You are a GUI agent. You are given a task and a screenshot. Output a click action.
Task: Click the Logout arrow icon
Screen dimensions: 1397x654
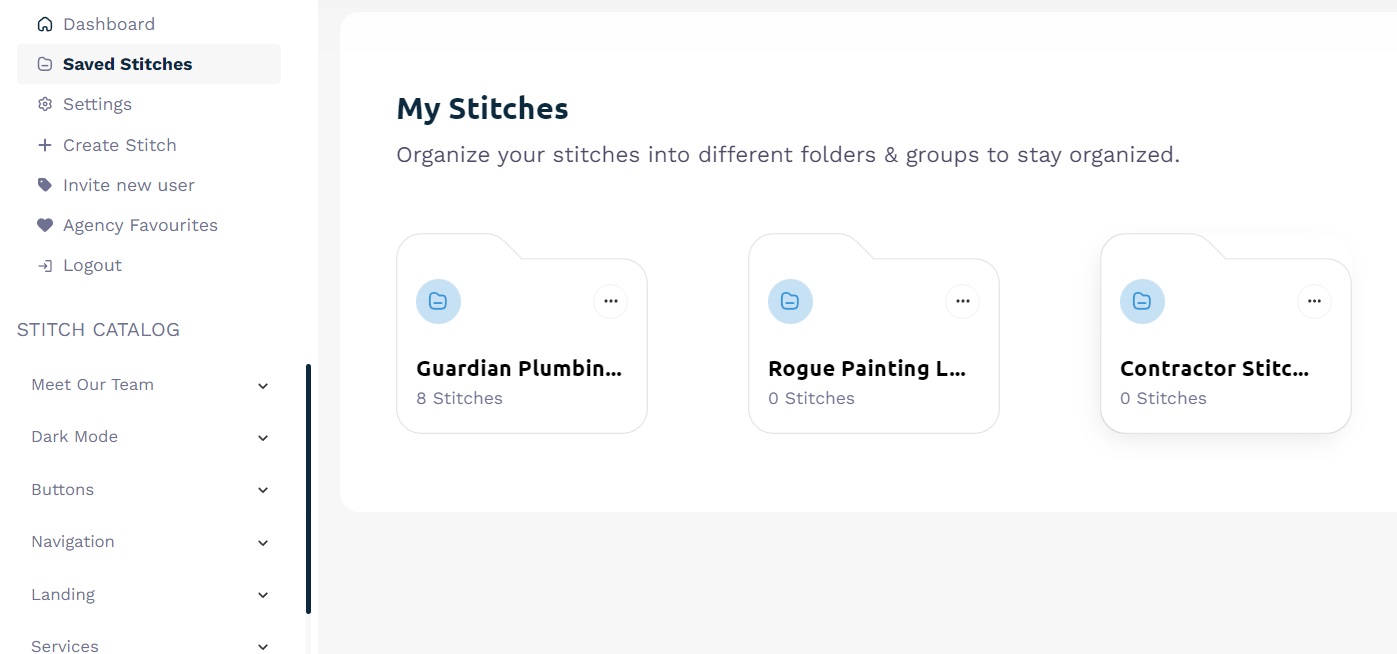point(44,266)
